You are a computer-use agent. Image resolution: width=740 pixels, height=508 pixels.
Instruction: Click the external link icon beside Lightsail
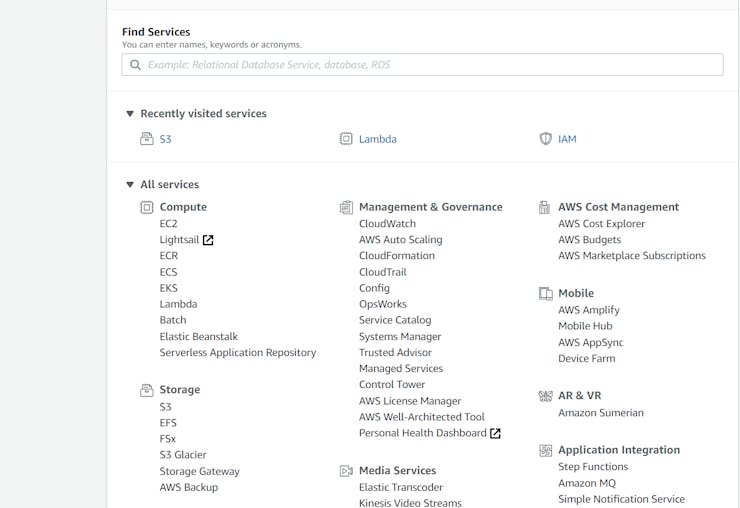[208, 240]
